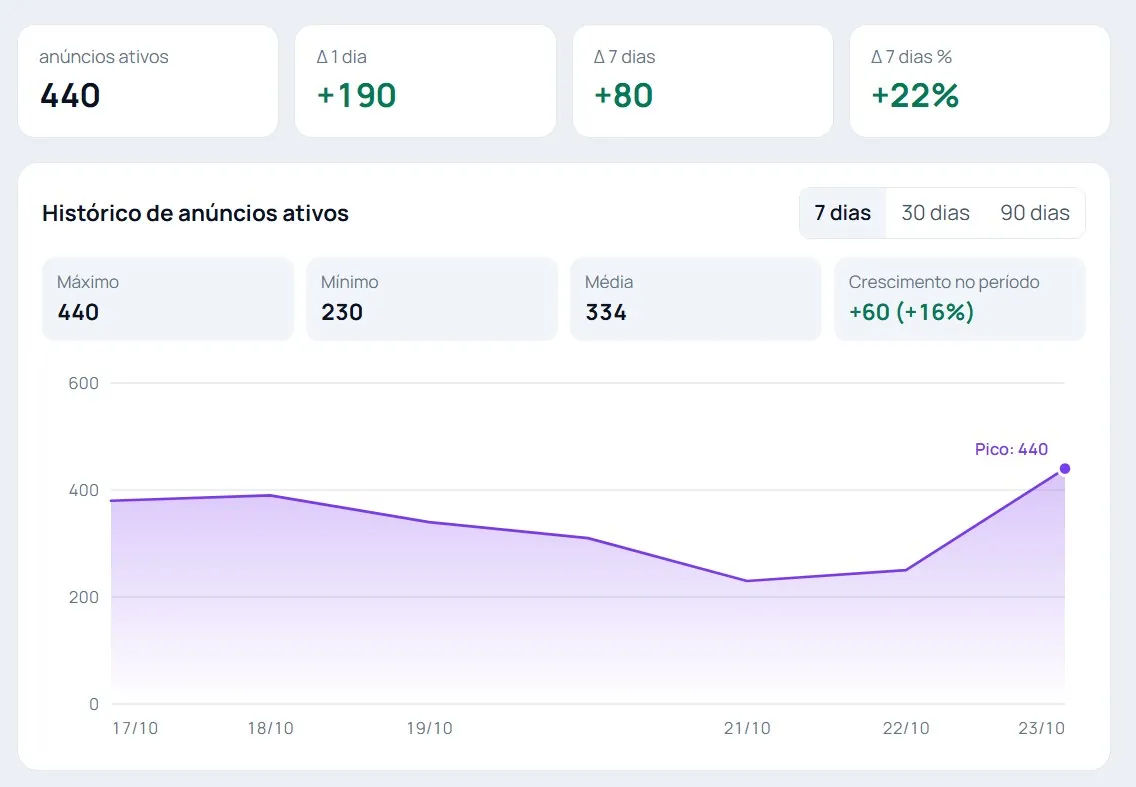Click the "Δ 7 dias %" card label
Screen dimensions: 1136x787
click(x=911, y=57)
